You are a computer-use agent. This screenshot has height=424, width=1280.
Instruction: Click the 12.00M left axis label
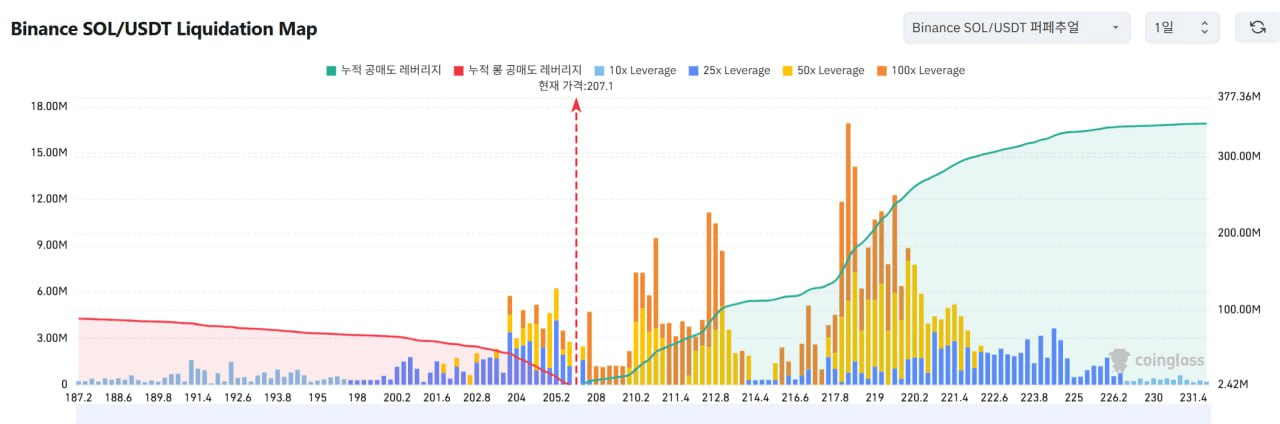click(49, 199)
